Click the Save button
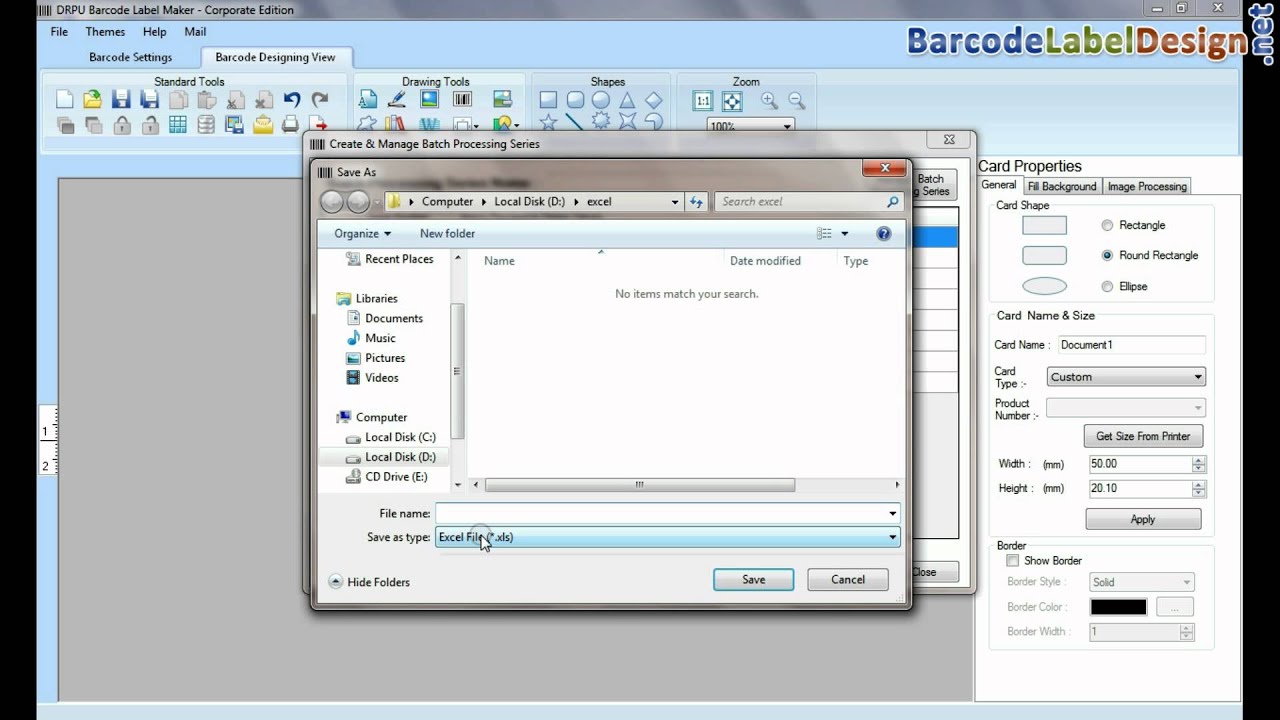Viewport: 1280px width, 720px height. (x=753, y=580)
